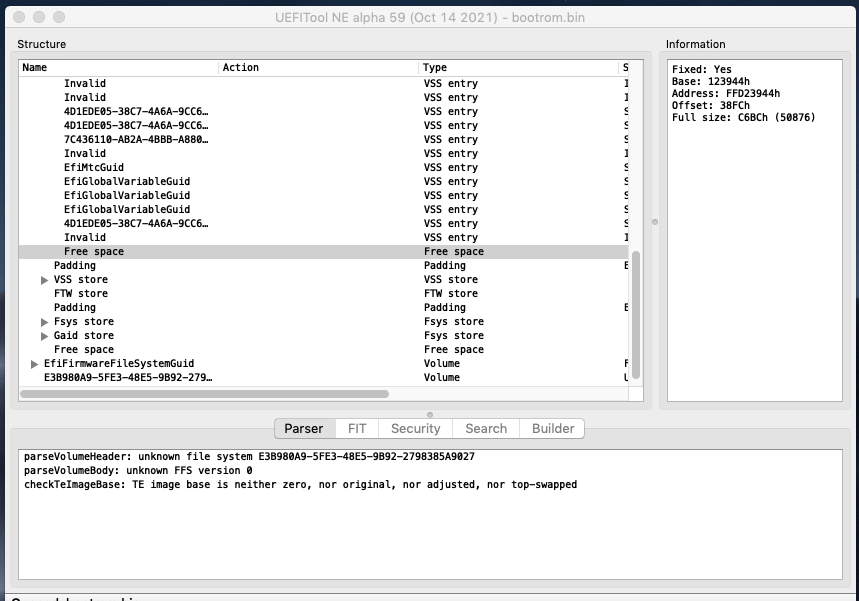The height and width of the screenshot is (601, 859).
Task: Click the red close window button
Action: point(19,18)
